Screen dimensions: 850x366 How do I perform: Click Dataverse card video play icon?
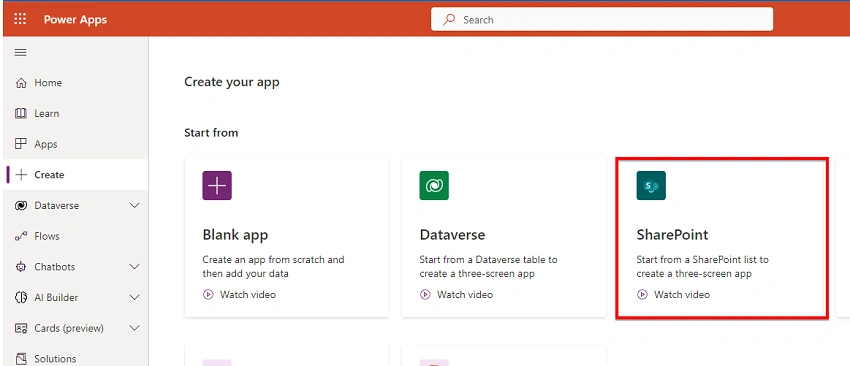tap(425, 295)
